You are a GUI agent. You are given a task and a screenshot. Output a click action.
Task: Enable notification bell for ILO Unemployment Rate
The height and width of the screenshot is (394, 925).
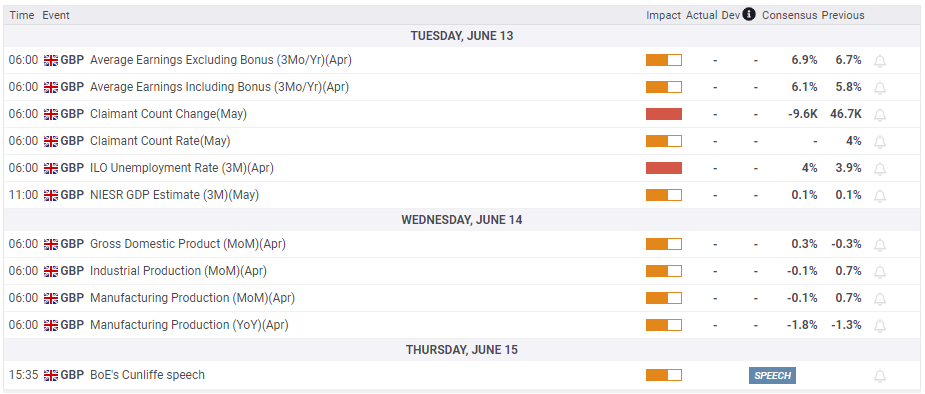click(x=880, y=169)
